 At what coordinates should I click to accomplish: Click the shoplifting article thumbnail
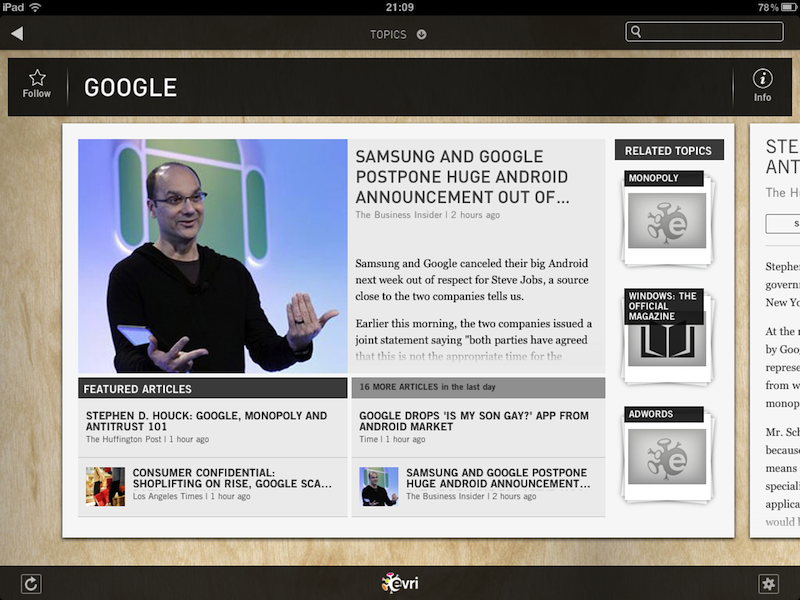coord(106,487)
